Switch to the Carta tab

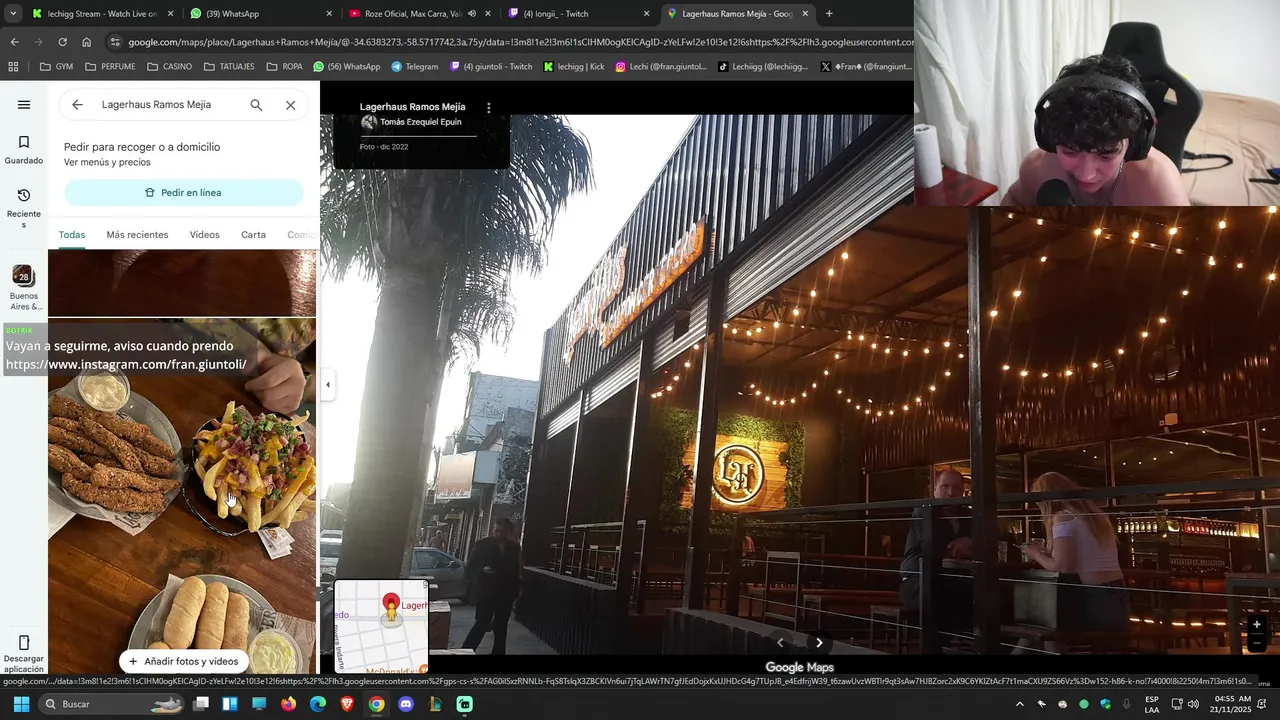pos(253,235)
